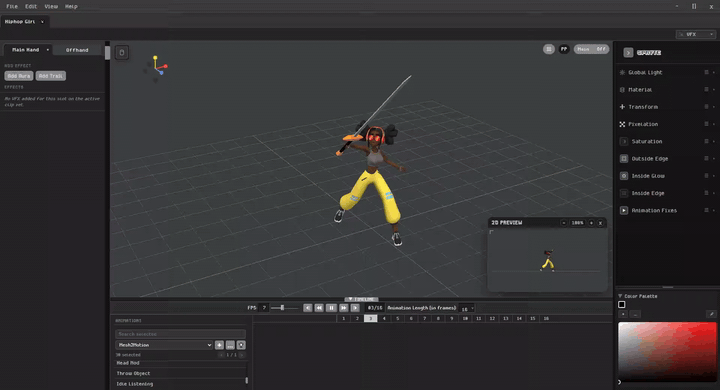Step forward one frame
This screenshot has width=720, height=390.
[343, 308]
